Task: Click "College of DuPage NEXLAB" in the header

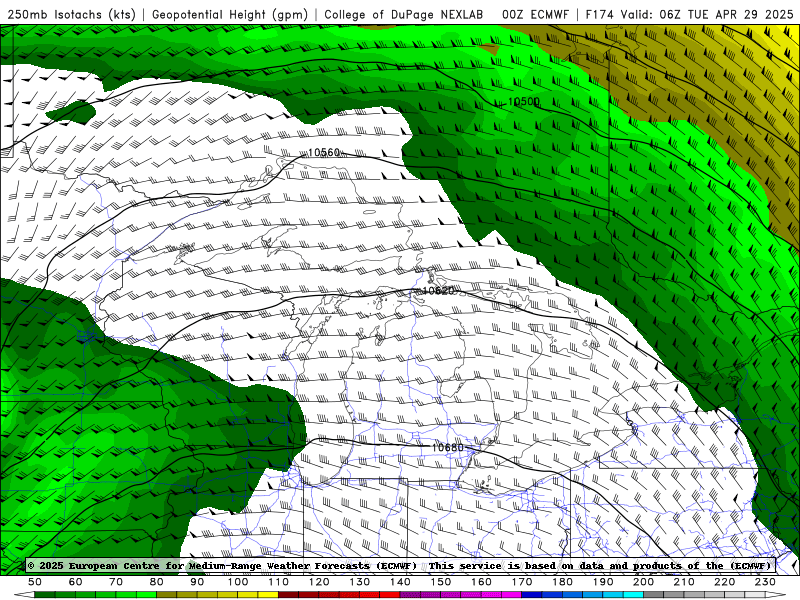Action: 404,15
